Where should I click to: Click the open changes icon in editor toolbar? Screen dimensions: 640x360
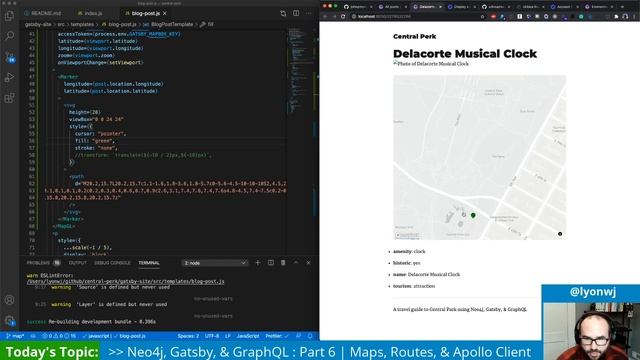(x=283, y=13)
